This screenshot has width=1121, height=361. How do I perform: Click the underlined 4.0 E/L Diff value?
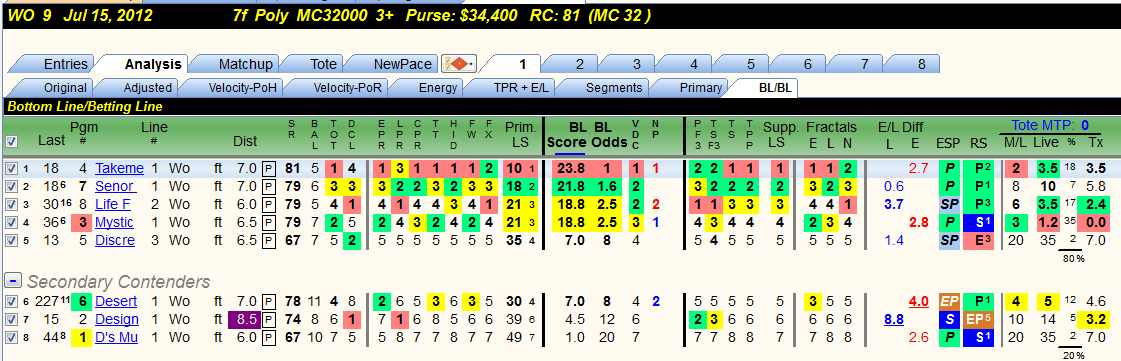click(919, 302)
